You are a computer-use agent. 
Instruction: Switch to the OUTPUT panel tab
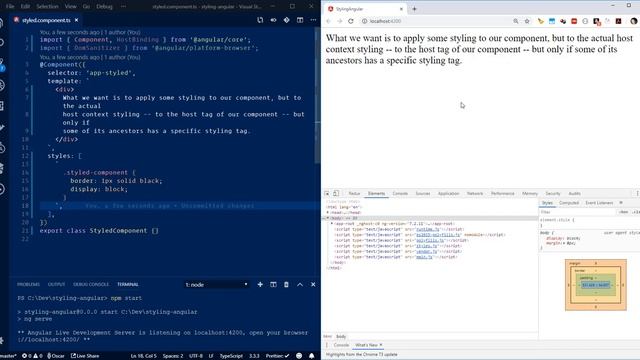click(56, 284)
